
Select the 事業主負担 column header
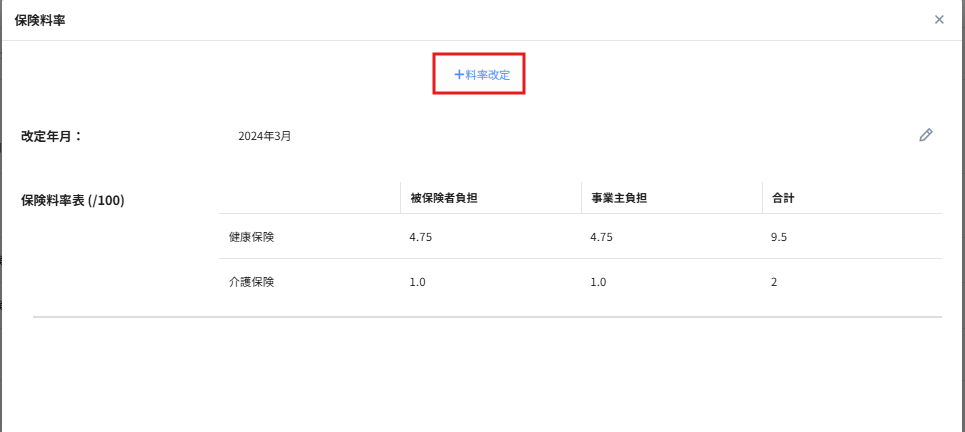click(619, 199)
